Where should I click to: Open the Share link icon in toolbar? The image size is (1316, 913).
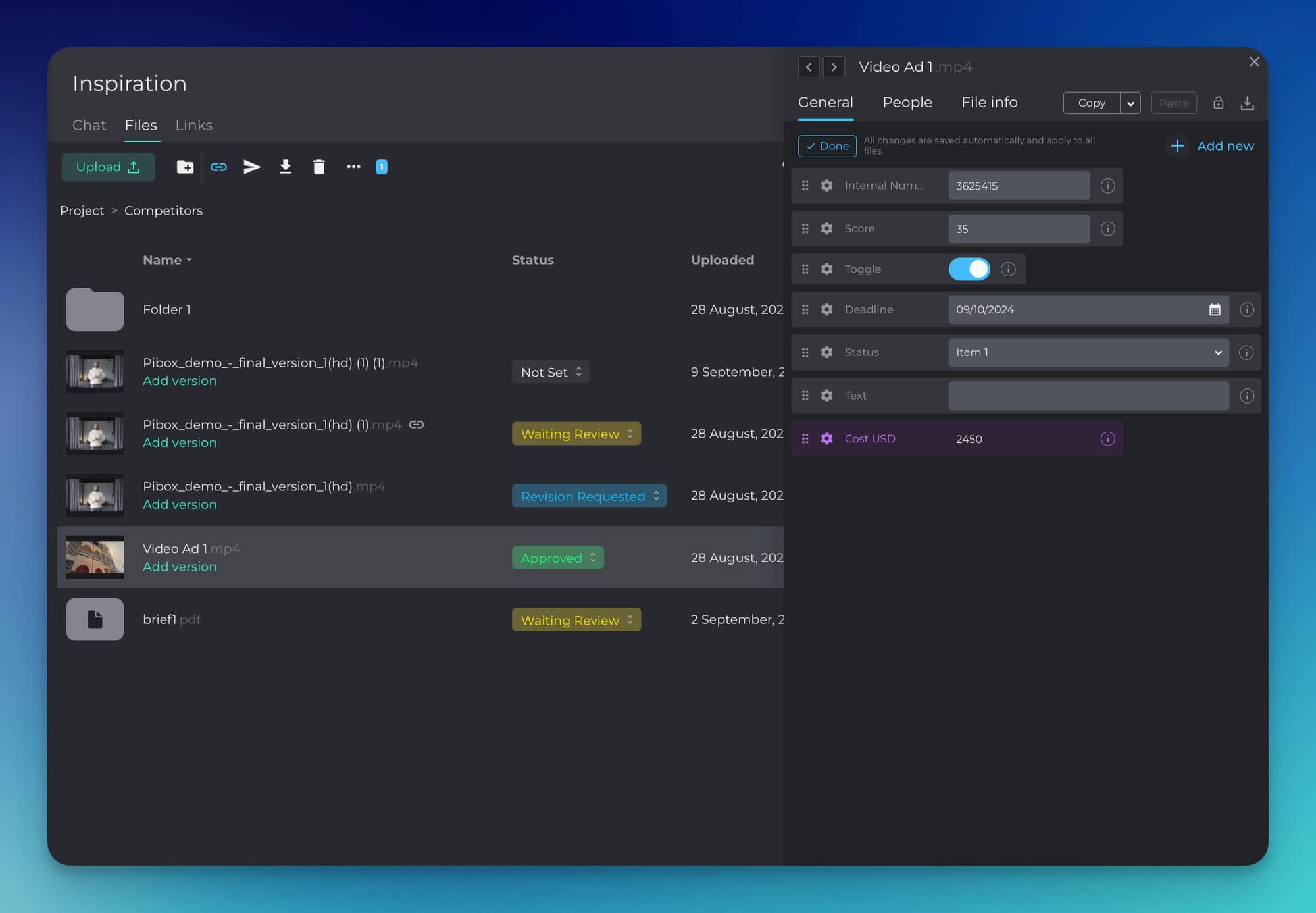(x=218, y=167)
